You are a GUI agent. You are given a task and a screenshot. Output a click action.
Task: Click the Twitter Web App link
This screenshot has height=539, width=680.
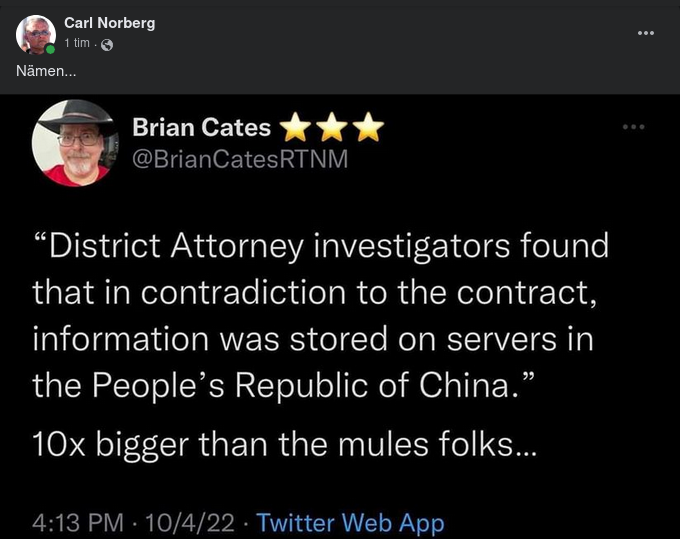[350, 522]
